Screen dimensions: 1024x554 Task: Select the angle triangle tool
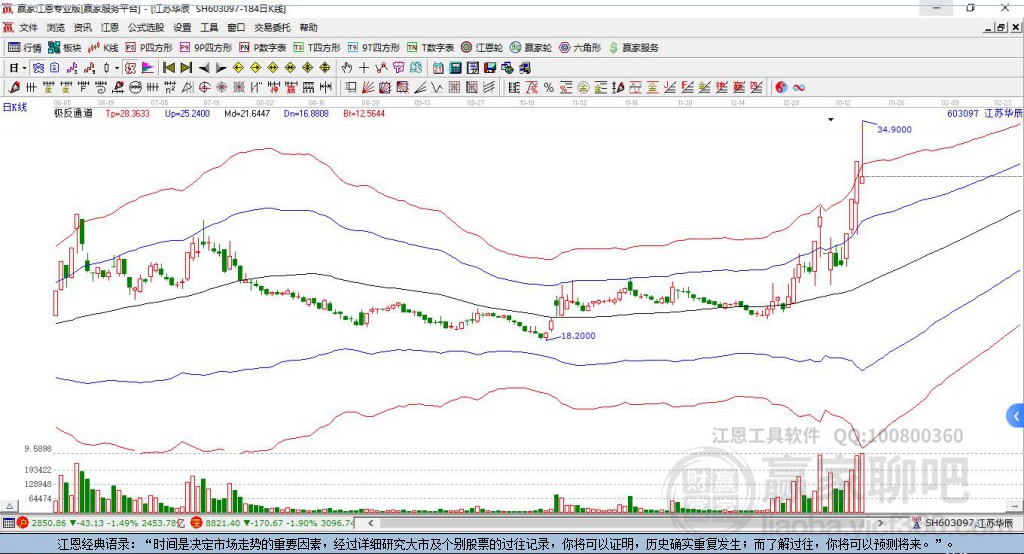point(187,87)
